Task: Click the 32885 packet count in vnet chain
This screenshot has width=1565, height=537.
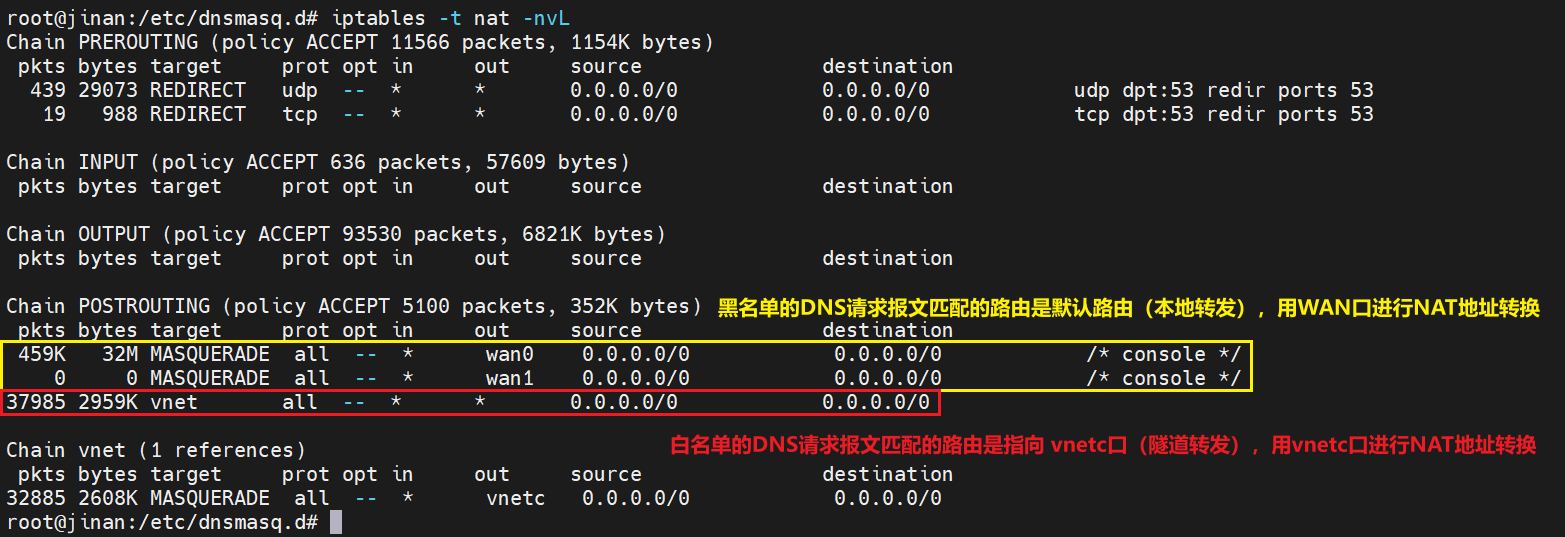Action: point(36,498)
